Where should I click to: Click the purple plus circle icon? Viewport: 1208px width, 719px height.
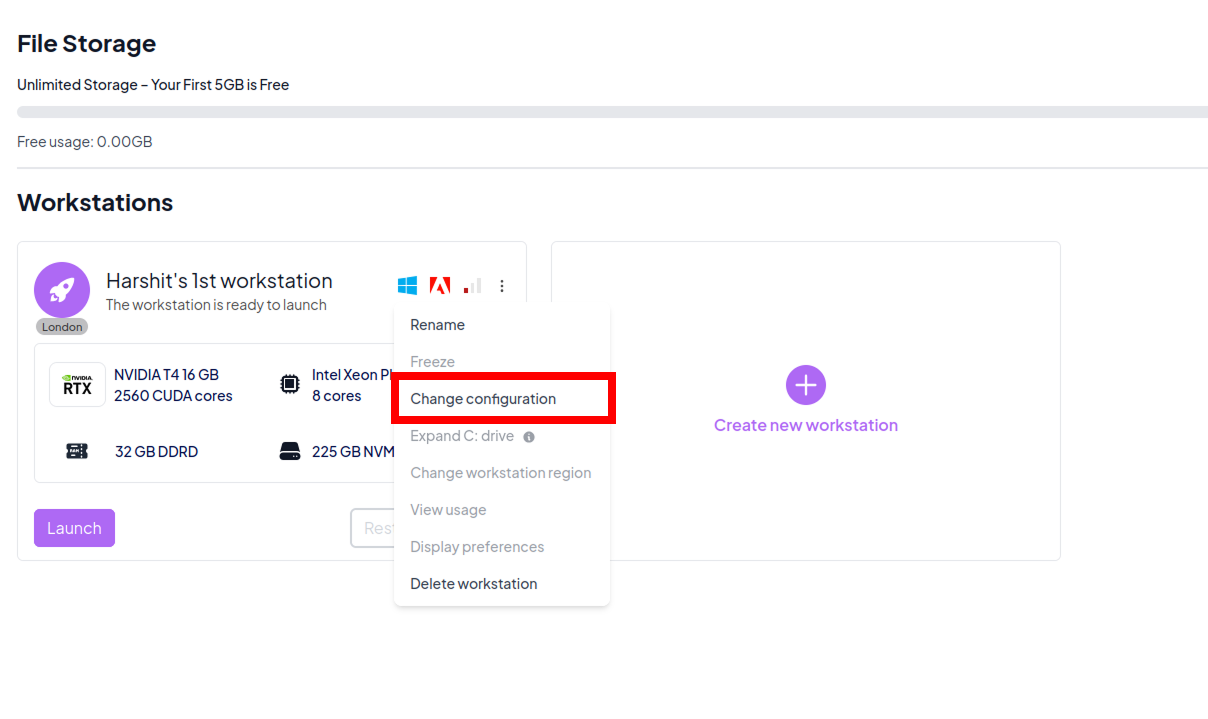(x=805, y=384)
